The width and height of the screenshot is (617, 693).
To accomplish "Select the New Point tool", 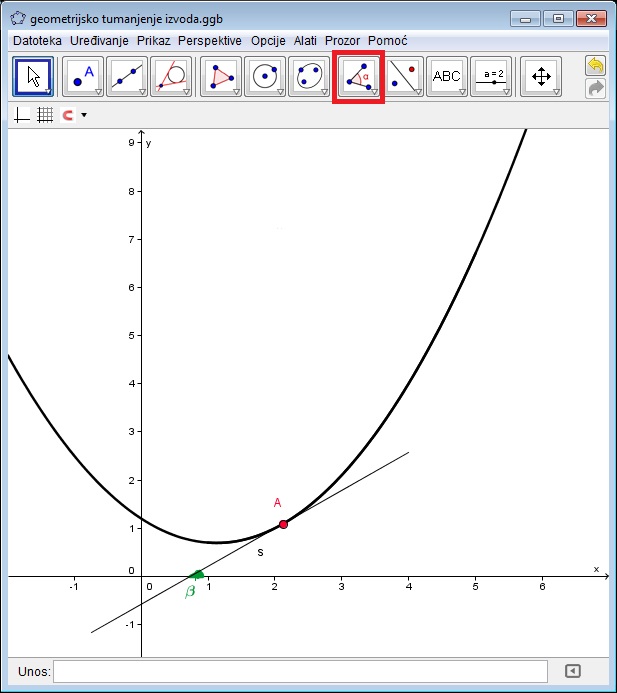I will [x=83, y=76].
